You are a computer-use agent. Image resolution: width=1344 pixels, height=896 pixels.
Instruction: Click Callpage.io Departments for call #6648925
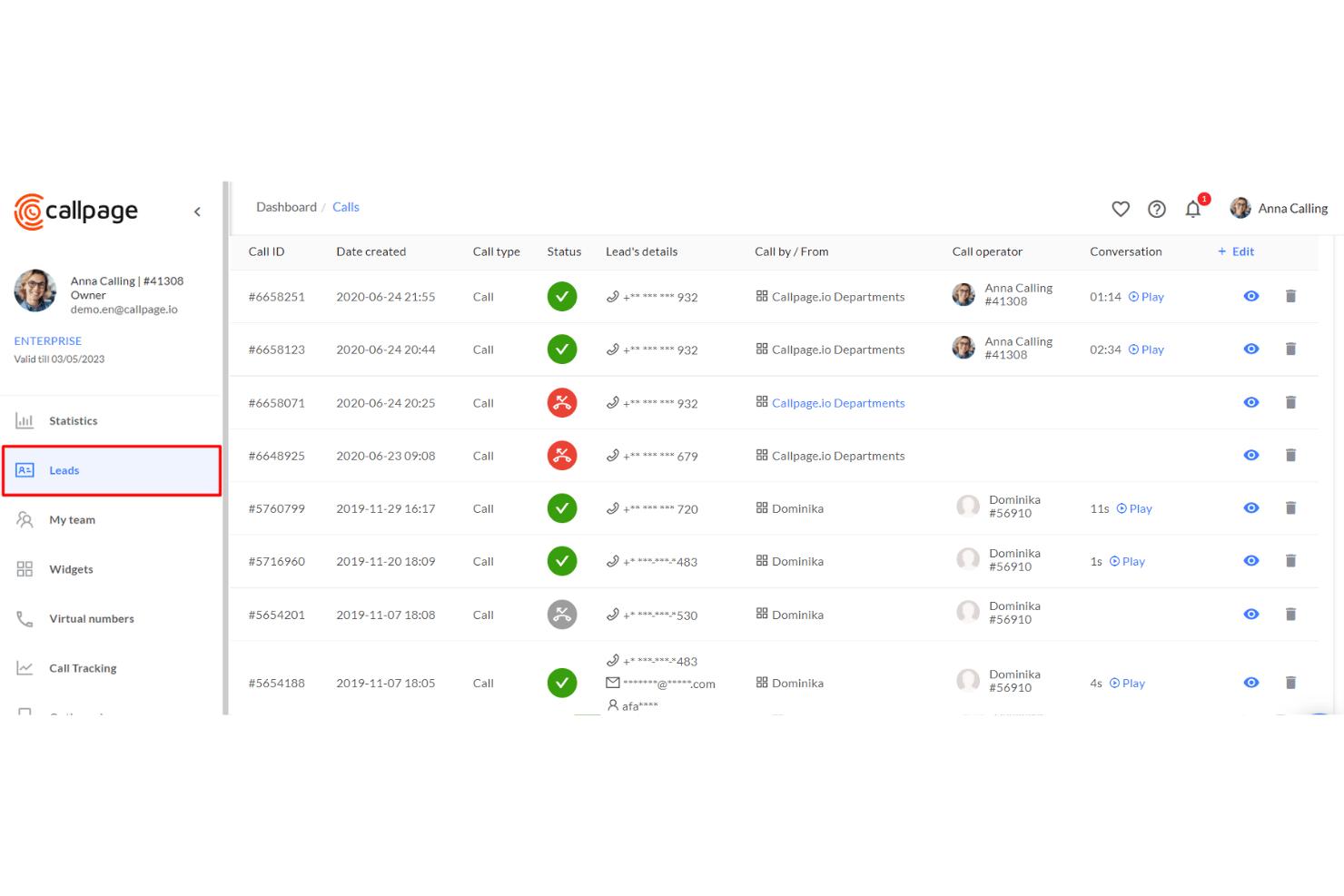(x=838, y=456)
